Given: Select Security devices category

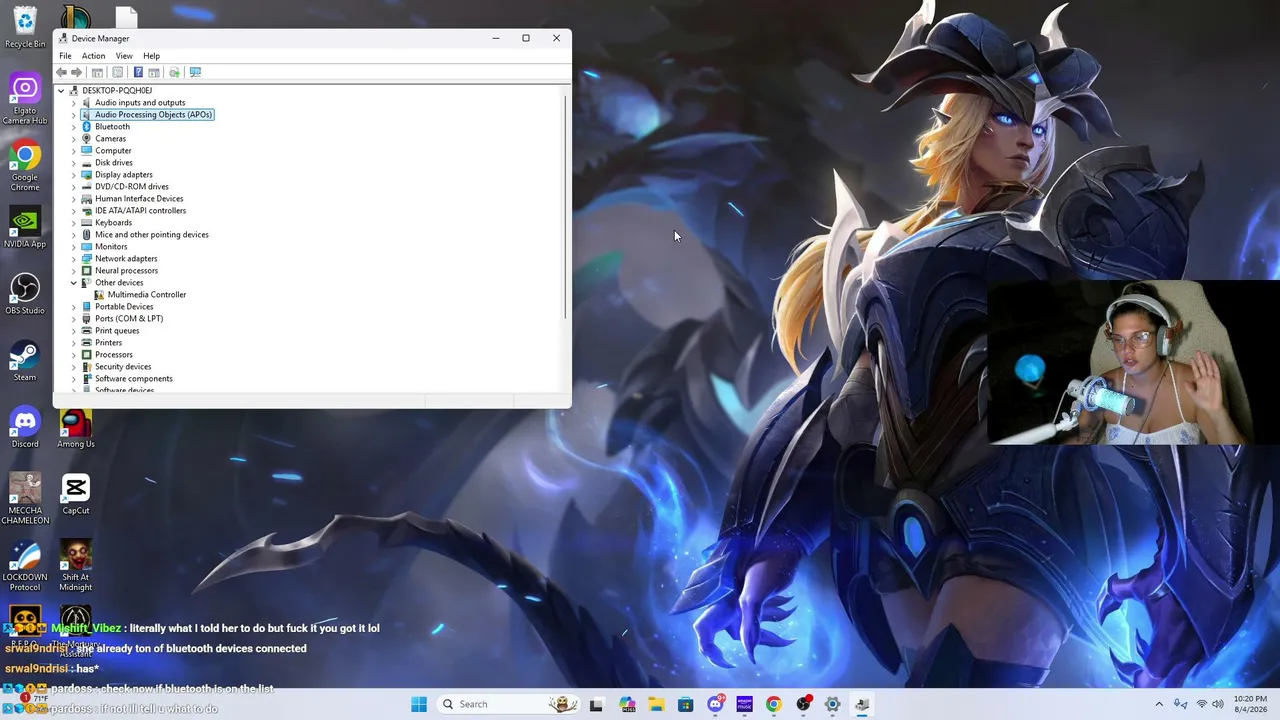Looking at the screenshot, I should 123,367.
